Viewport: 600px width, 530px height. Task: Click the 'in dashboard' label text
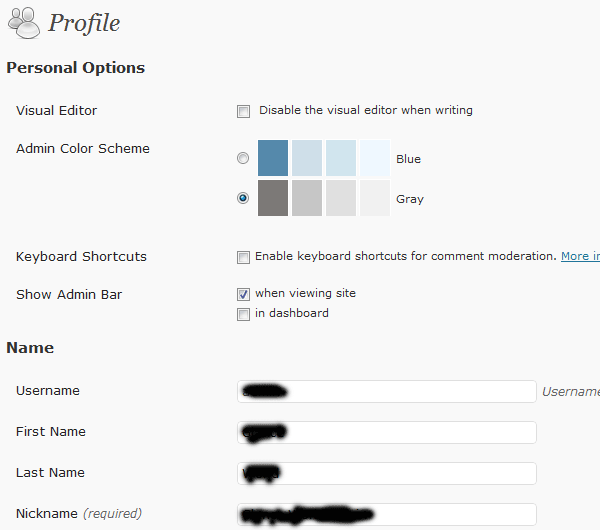click(292, 313)
